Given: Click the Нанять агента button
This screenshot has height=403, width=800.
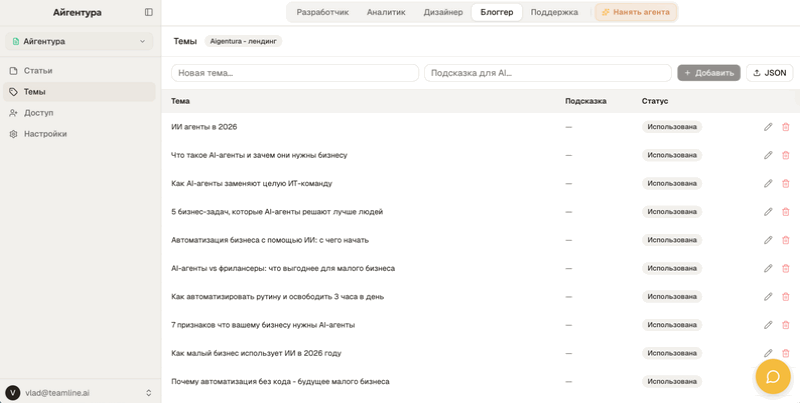Looking at the screenshot, I should (x=636, y=12).
